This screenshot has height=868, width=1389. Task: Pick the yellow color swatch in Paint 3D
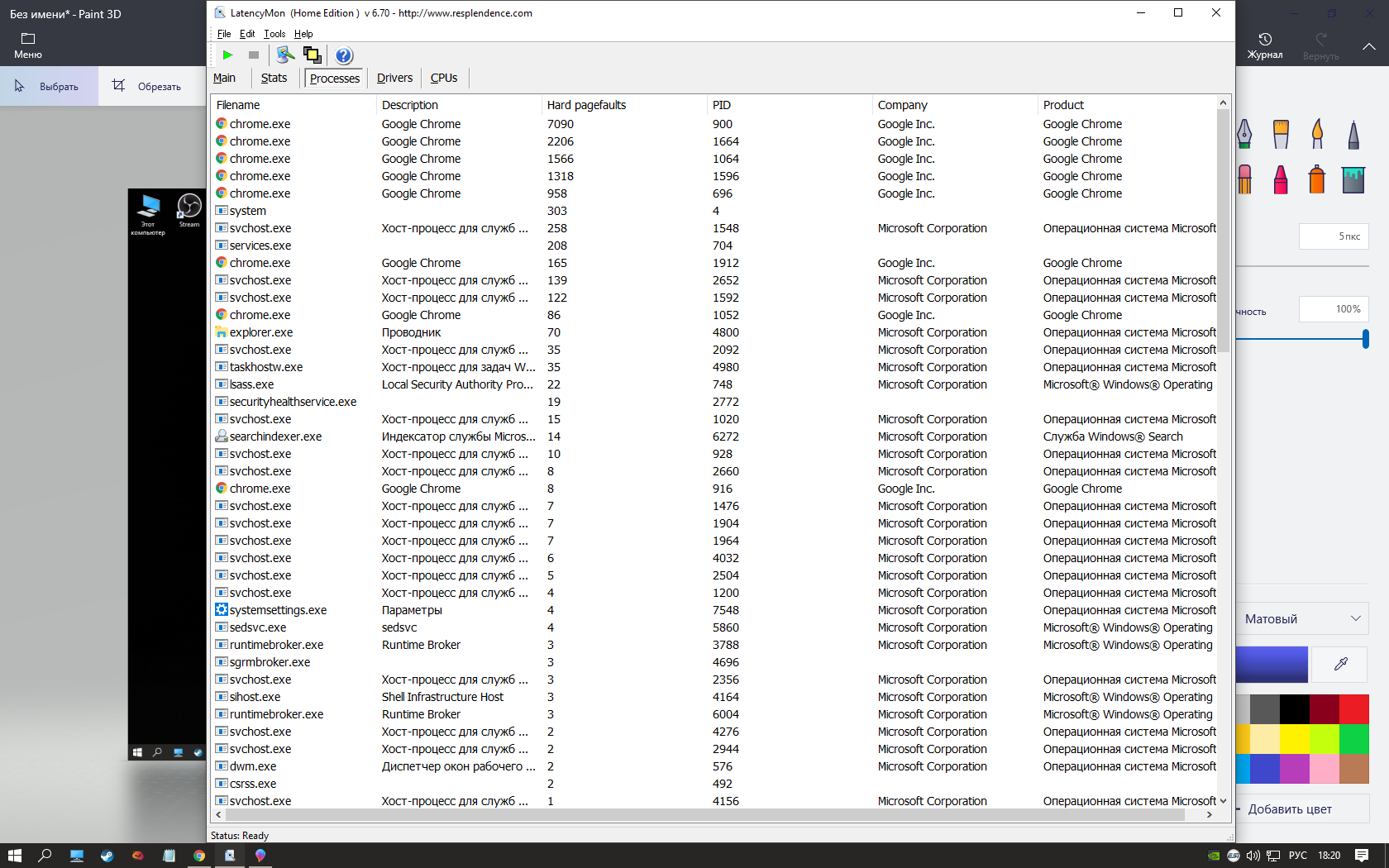click(1295, 739)
